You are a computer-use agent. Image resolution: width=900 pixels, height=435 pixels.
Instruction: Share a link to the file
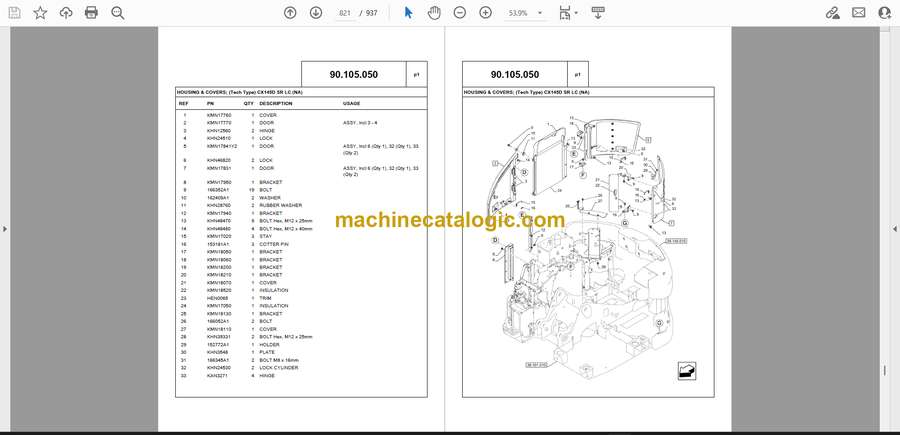point(833,13)
